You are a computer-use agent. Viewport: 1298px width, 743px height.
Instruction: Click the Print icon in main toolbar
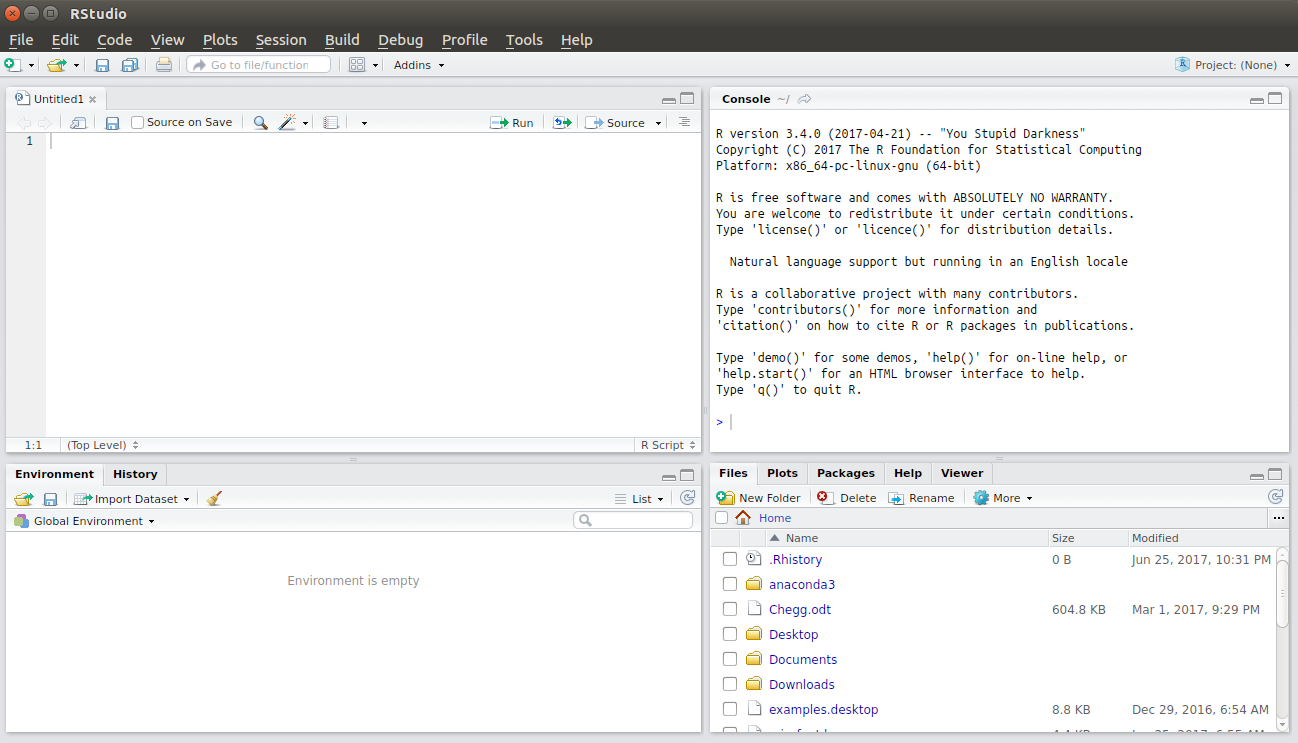click(164, 65)
